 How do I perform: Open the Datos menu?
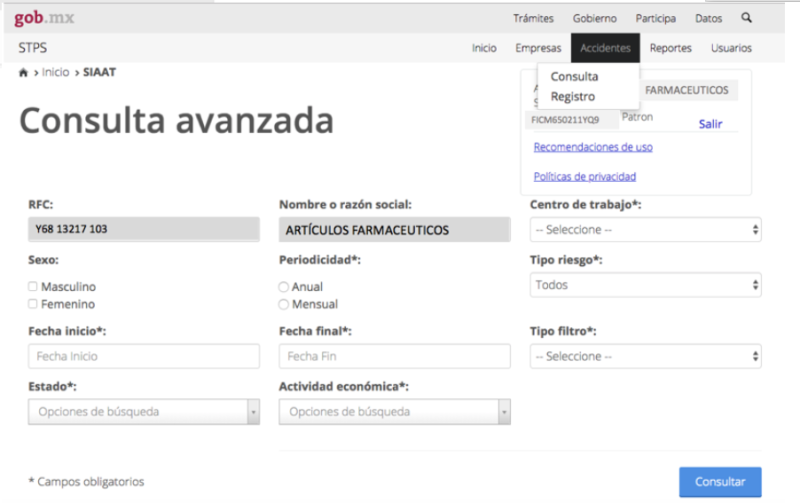(709, 18)
